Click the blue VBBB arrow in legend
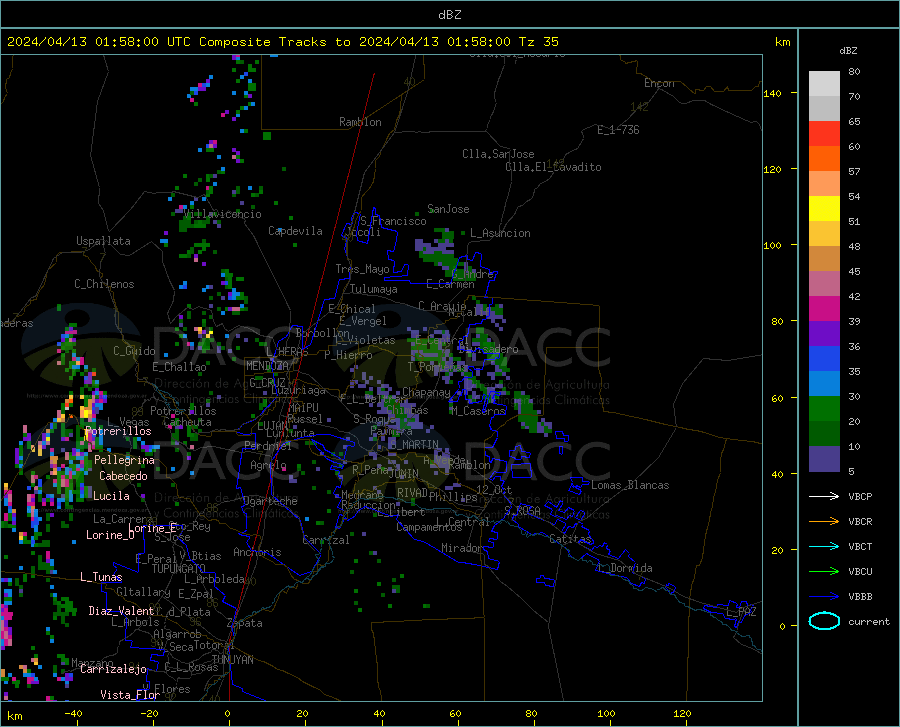The height and width of the screenshot is (727, 900). 824,597
